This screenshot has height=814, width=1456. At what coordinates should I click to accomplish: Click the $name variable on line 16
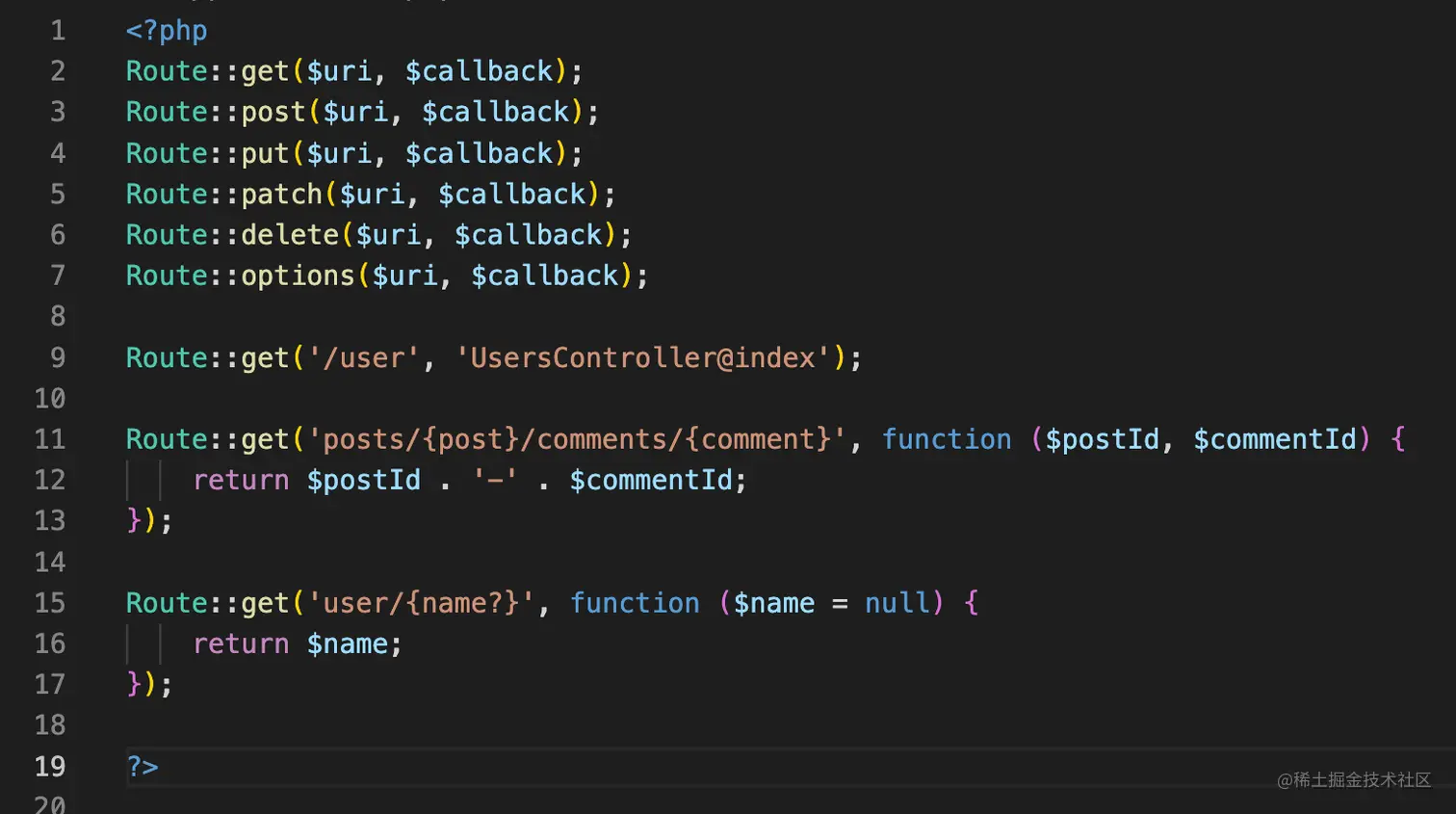pos(348,644)
